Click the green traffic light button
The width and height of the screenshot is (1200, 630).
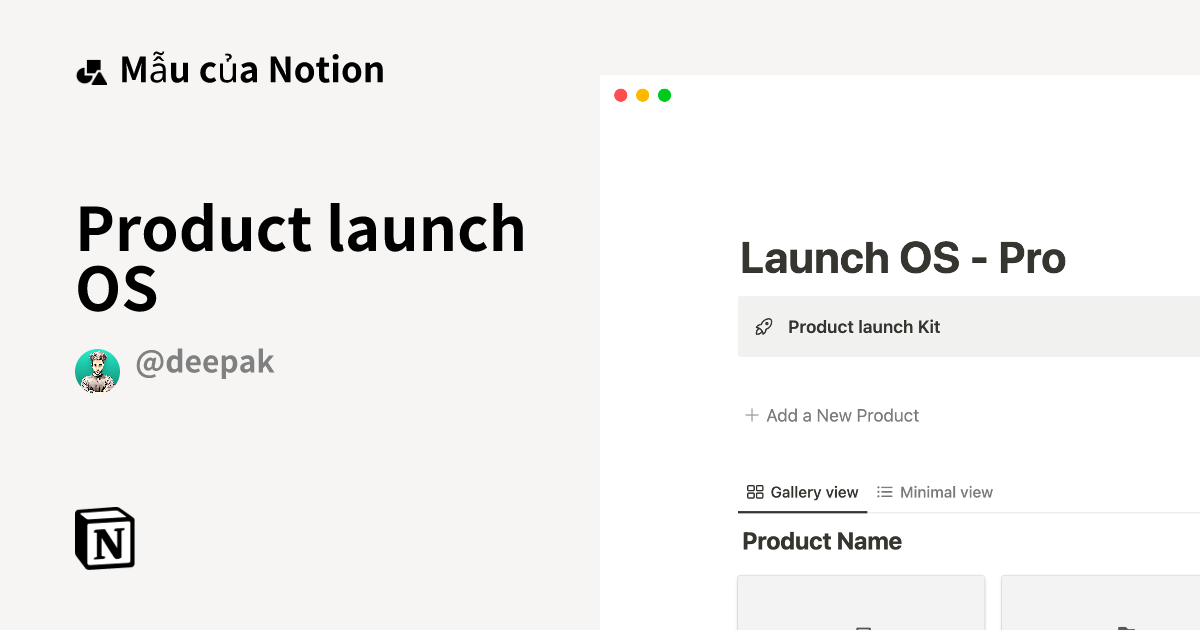click(x=664, y=94)
